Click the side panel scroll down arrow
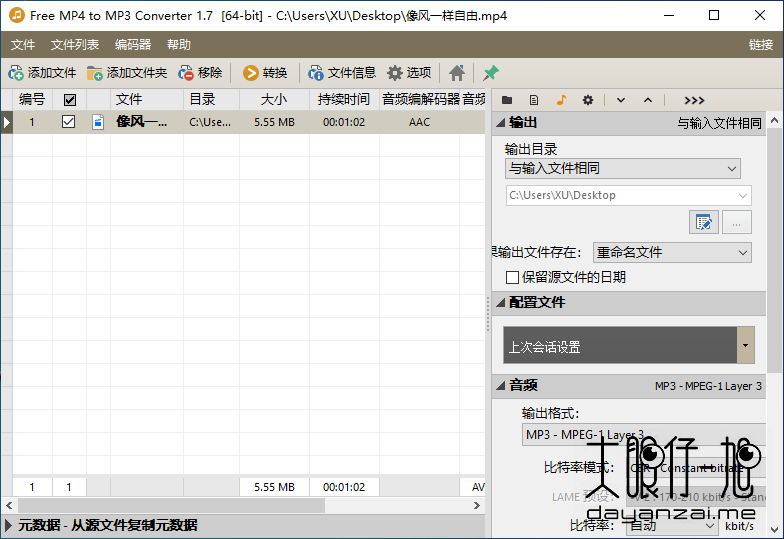 coord(774,529)
